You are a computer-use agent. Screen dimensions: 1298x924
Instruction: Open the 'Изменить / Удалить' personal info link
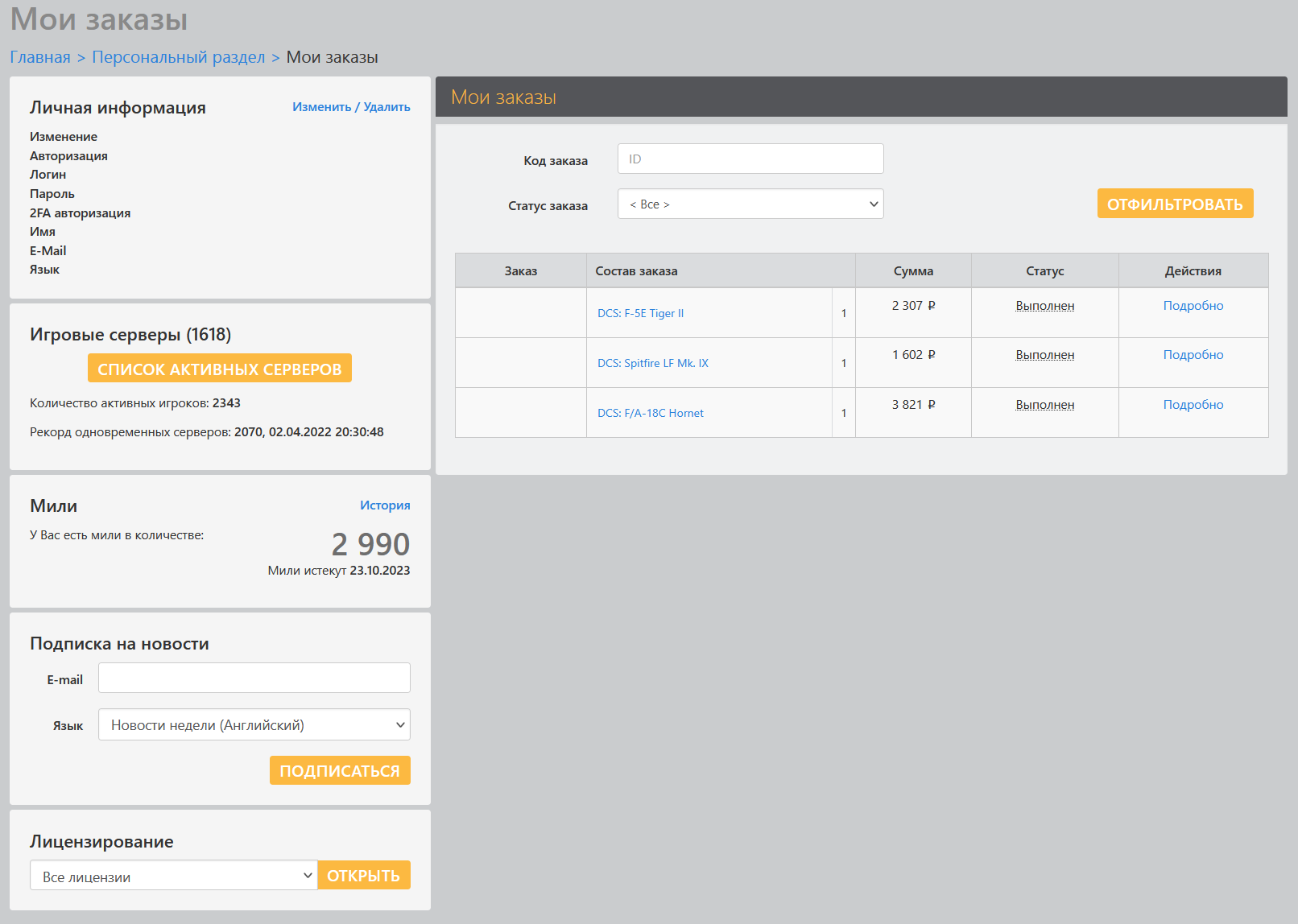pos(351,107)
